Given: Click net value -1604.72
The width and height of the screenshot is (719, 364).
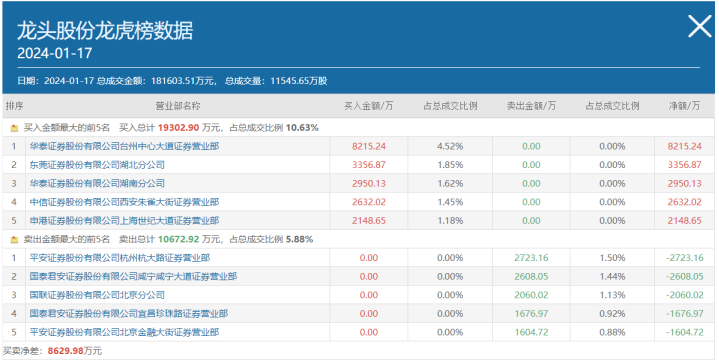Looking at the screenshot, I should coord(685,332).
